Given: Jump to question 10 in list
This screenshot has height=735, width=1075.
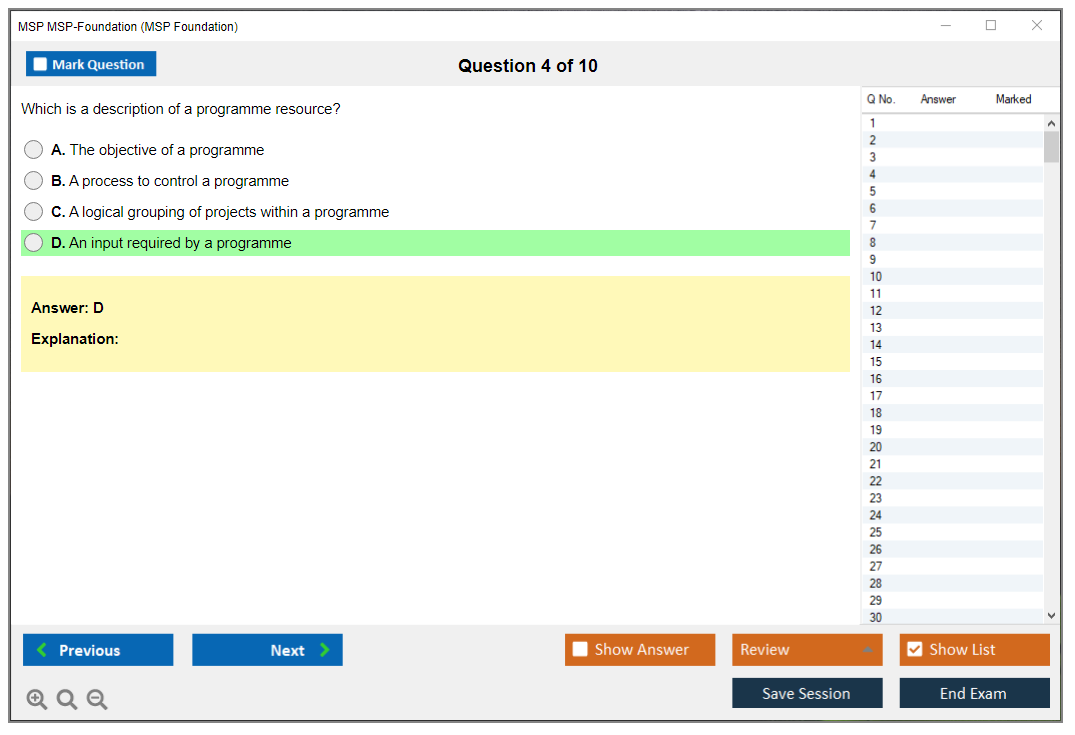Looking at the screenshot, I should click(x=876, y=277).
